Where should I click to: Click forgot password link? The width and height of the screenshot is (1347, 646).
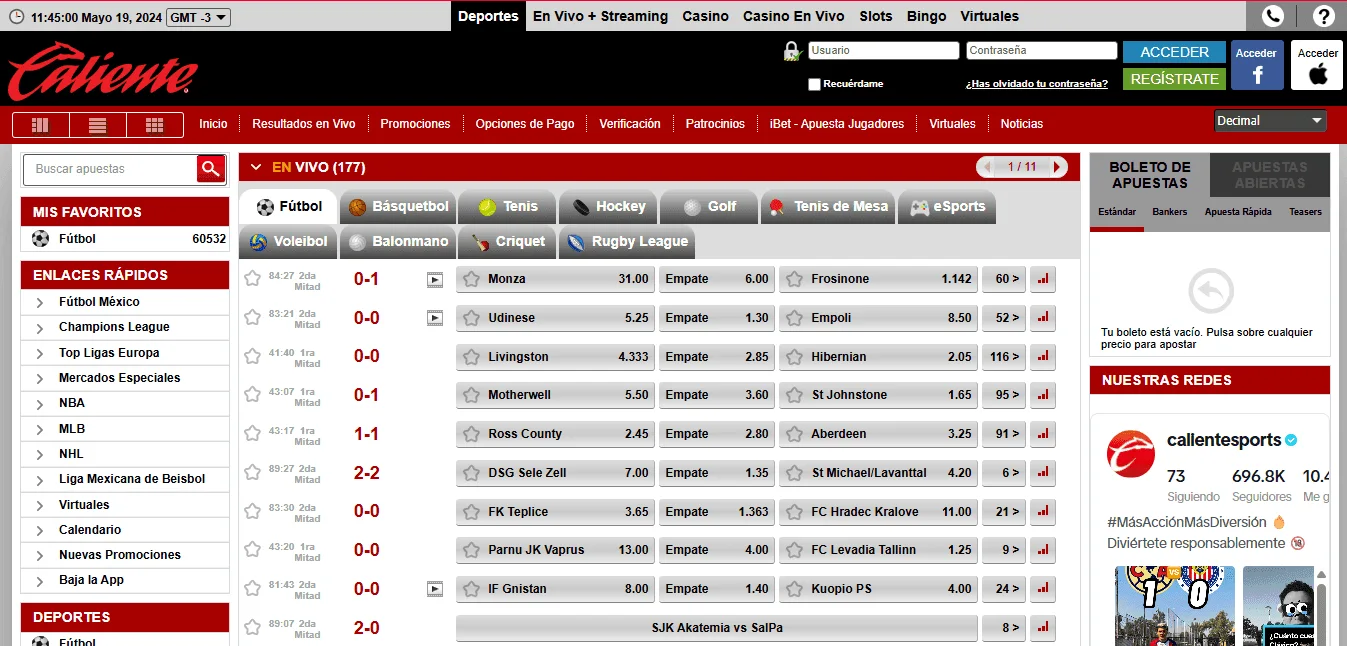point(1036,84)
